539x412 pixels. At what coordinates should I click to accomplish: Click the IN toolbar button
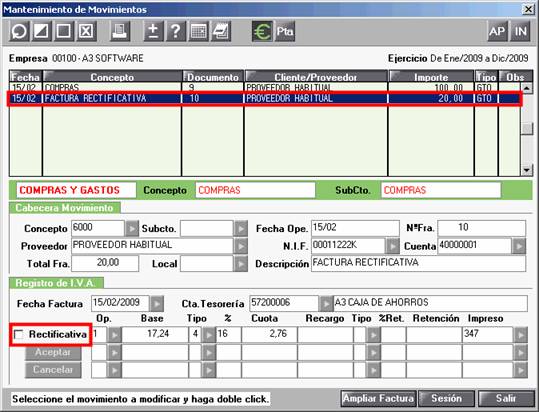pos(520,31)
